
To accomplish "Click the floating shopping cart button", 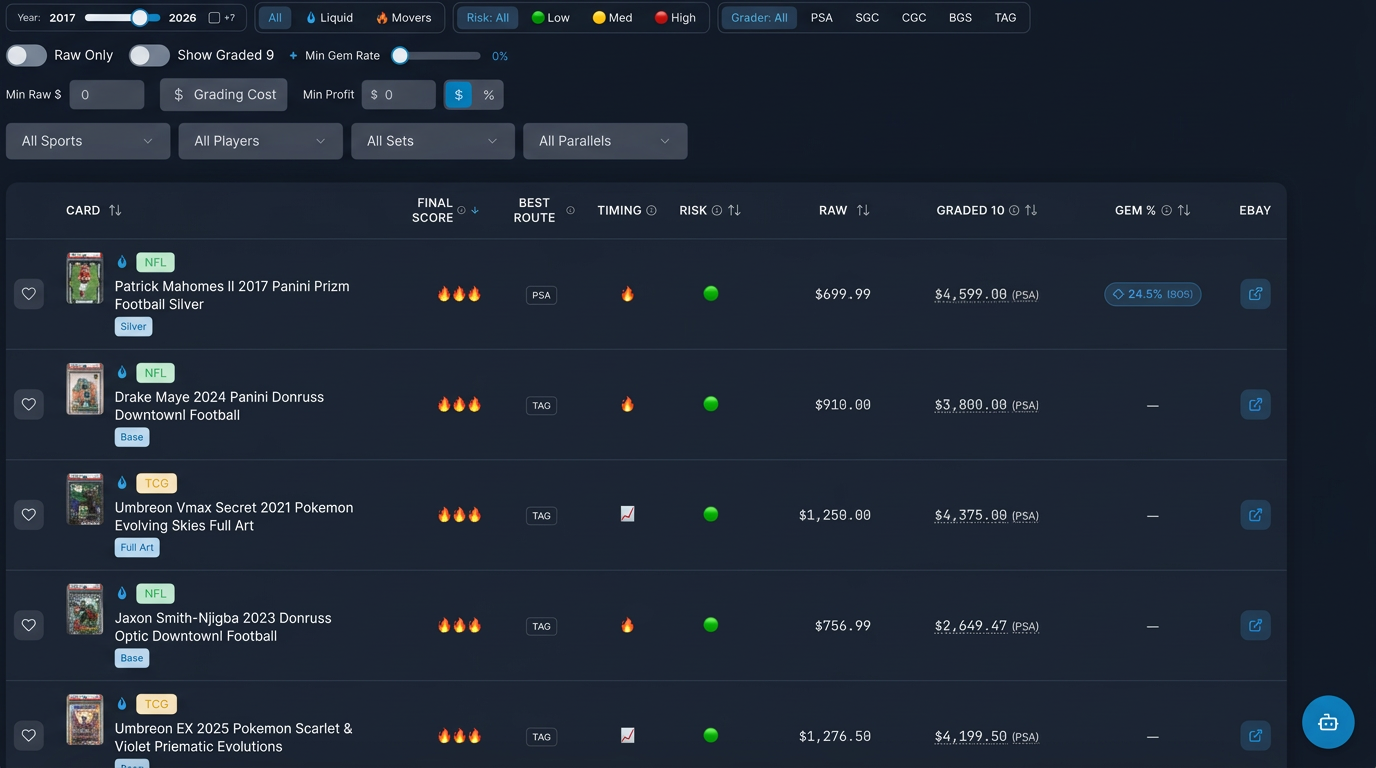I will point(1327,722).
